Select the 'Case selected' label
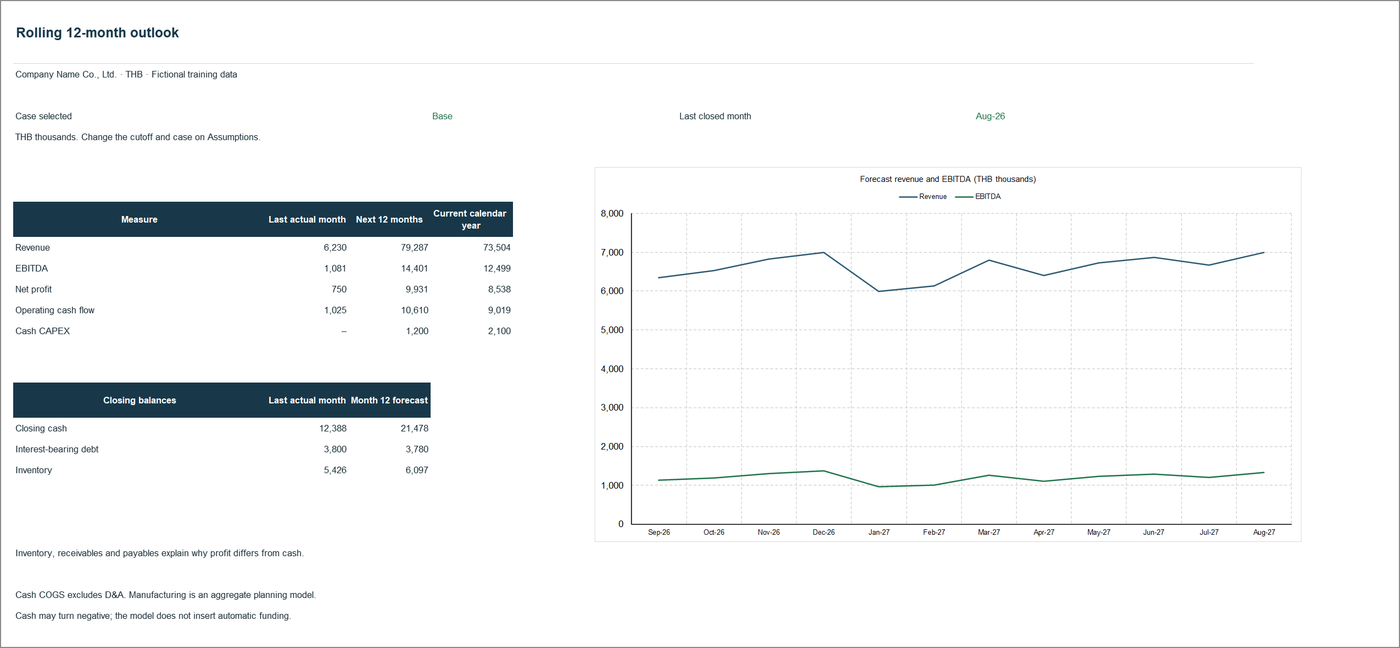This screenshot has height=648, width=1400. (x=43, y=116)
